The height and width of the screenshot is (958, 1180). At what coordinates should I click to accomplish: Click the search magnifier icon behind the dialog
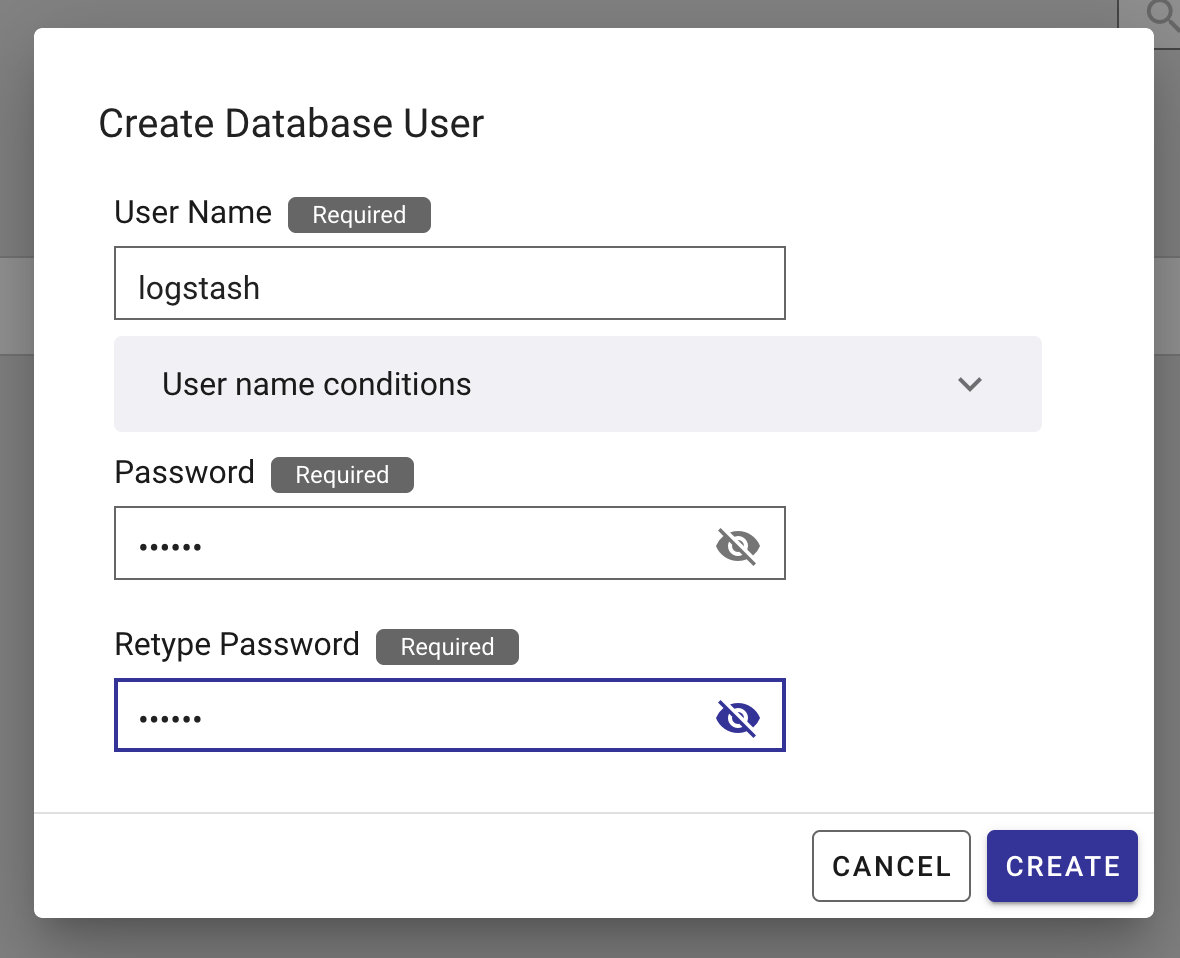click(1160, 14)
